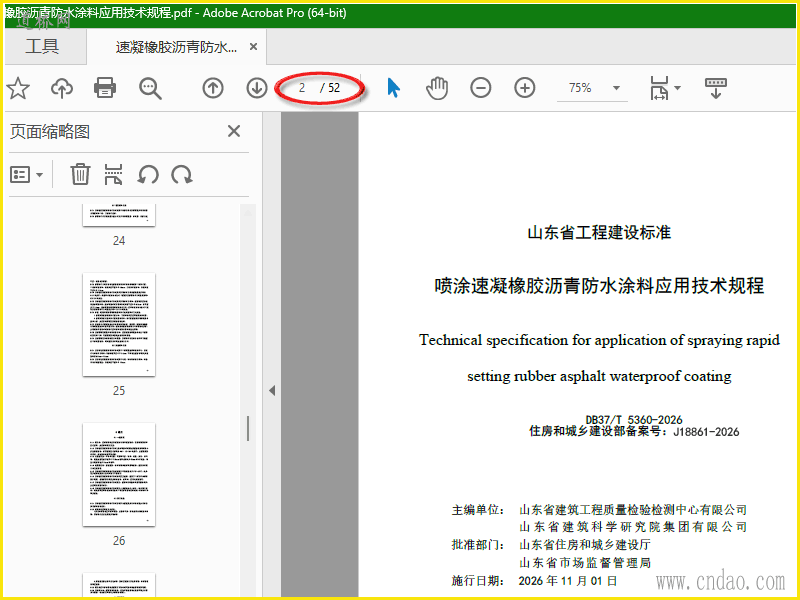Screen dimensions: 800x600
Task: Click the star bookmark icon
Action: [x=18, y=88]
